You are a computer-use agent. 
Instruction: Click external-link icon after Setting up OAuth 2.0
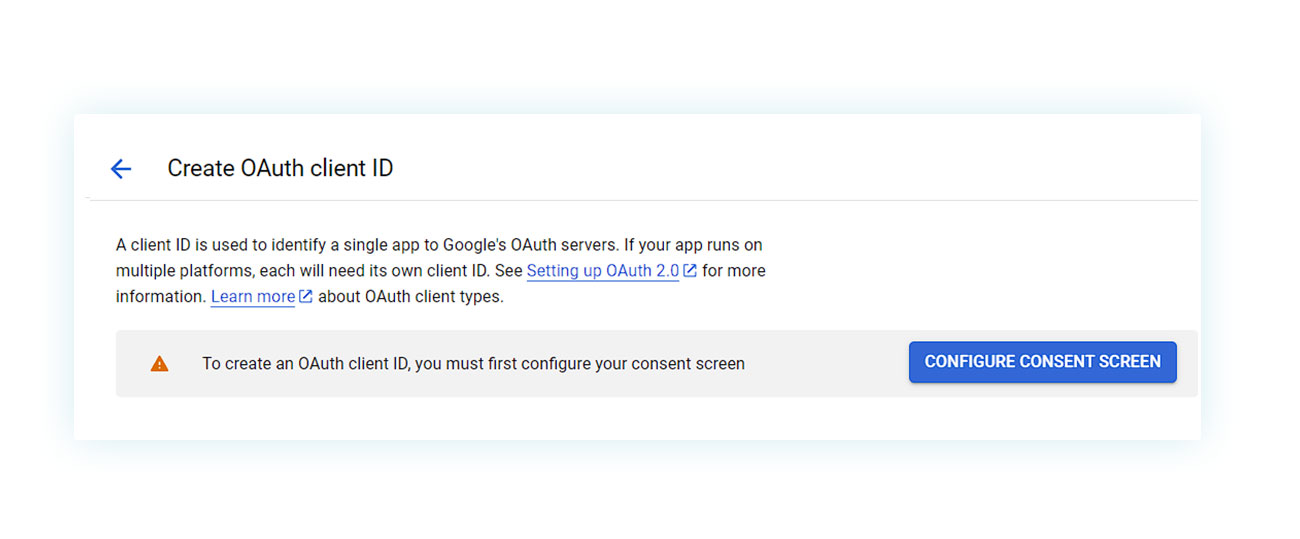tap(690, 270)
